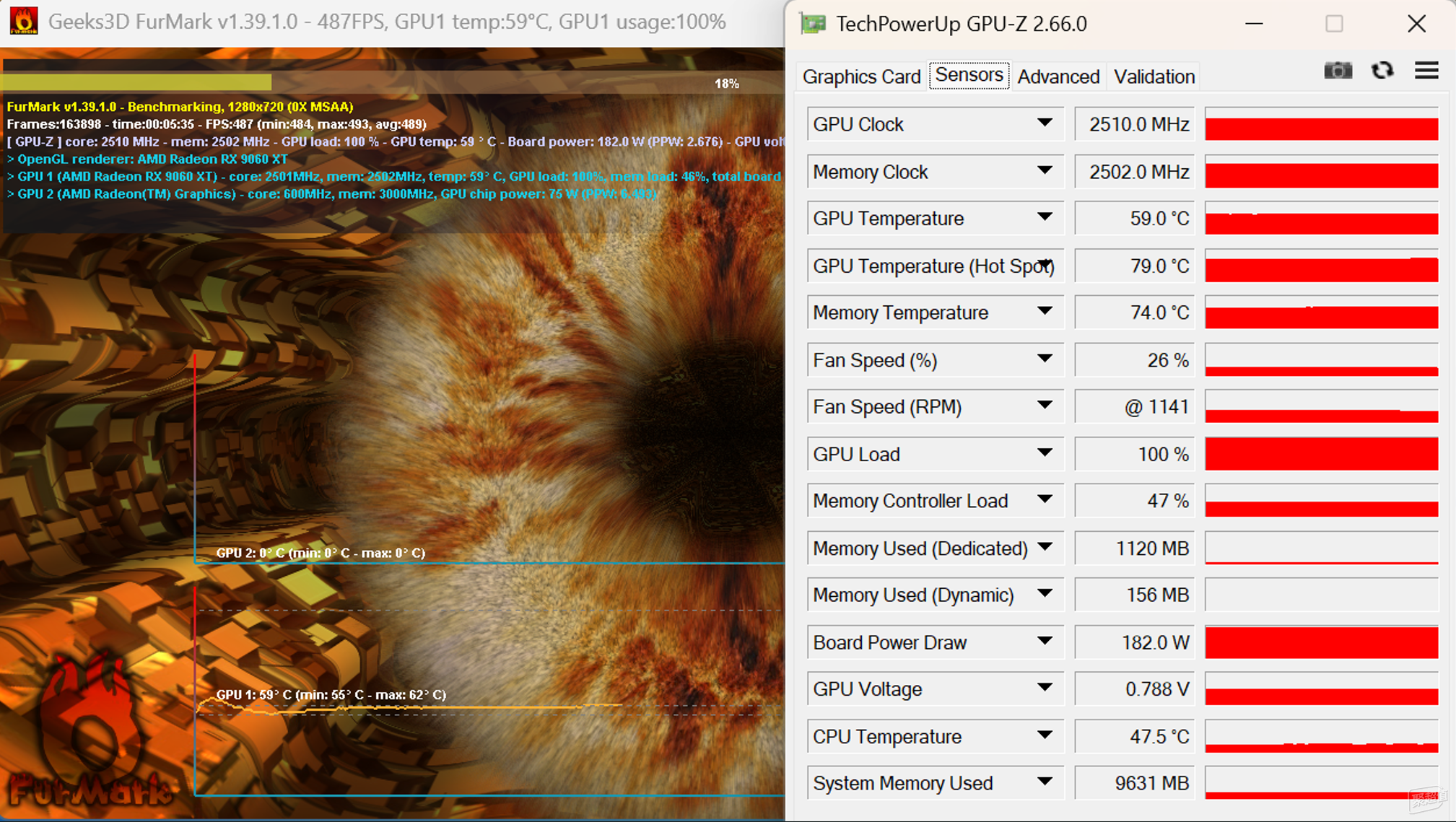This screenshot has height=822, width=1456.
Task: Open the Fan Speed (RPM) dropdown
Action: tap(1045, 406)
